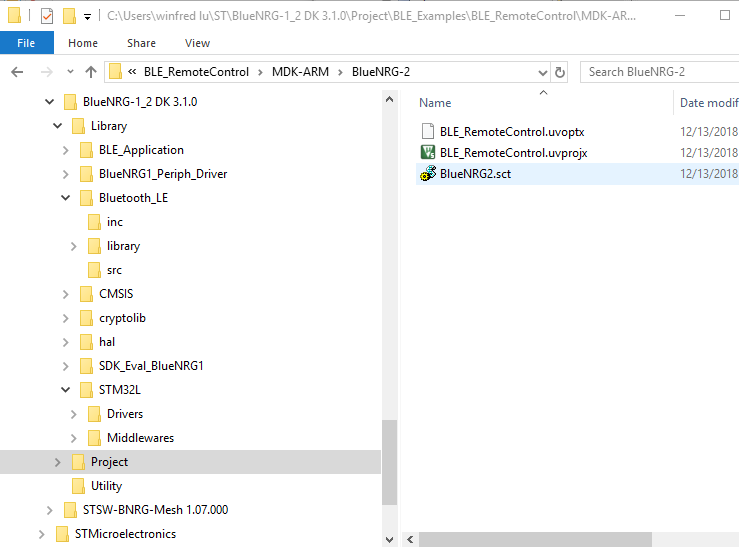739x547 pixels.
Task: Show hidden breadcrumb path chevron
Action: tap(132, 72)
